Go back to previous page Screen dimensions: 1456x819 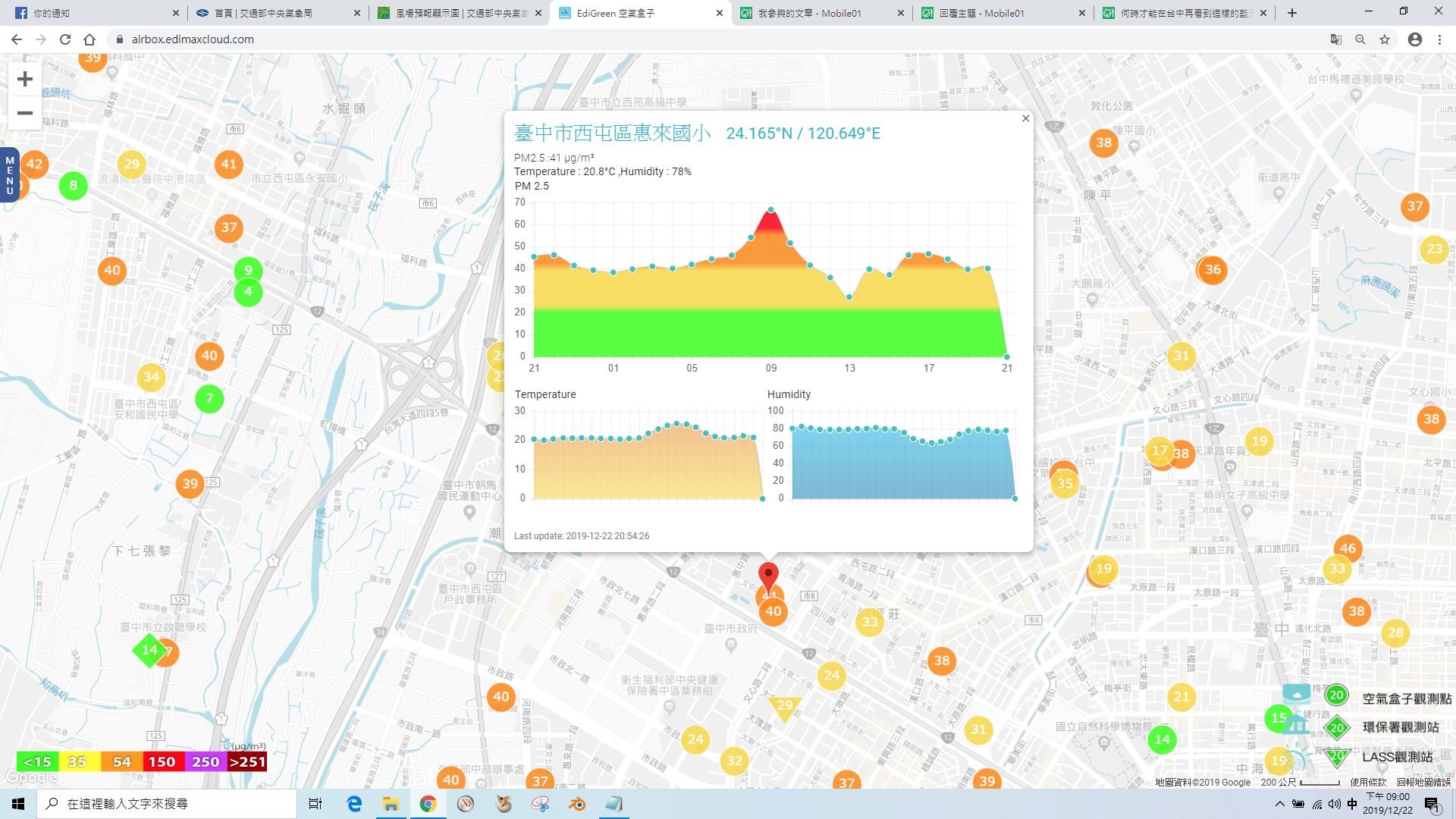click(17, 39)
